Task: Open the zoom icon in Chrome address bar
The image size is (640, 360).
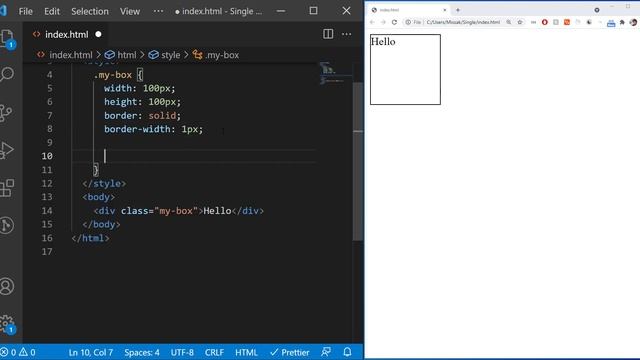Action: click(x=509, y=22)
